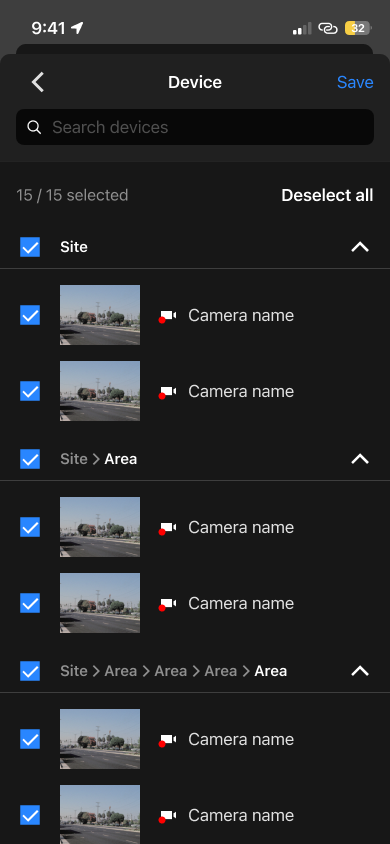Viewport: 390px width, 844px height.
Task: Collapse the Site > Area group chevron
Action: pyautogui.click(x=360, y=459)
